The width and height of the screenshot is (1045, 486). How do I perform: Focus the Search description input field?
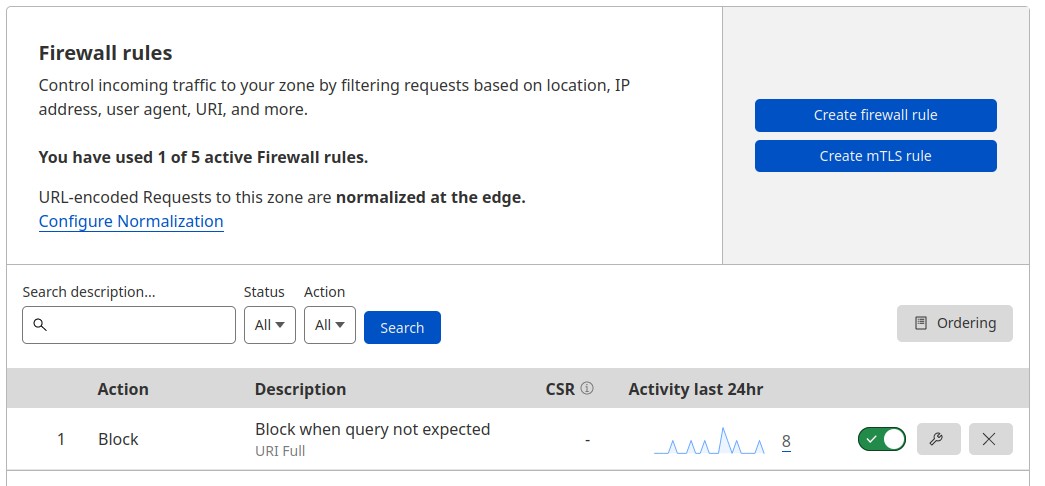click(129, 325)
